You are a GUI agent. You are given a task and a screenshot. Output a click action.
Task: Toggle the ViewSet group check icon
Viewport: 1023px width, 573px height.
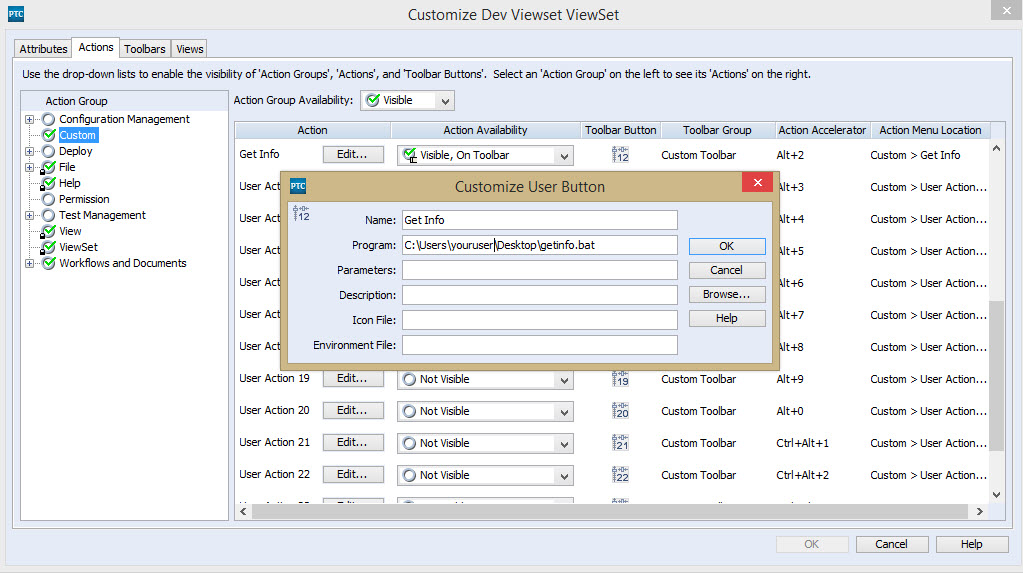tap(48, 247)
